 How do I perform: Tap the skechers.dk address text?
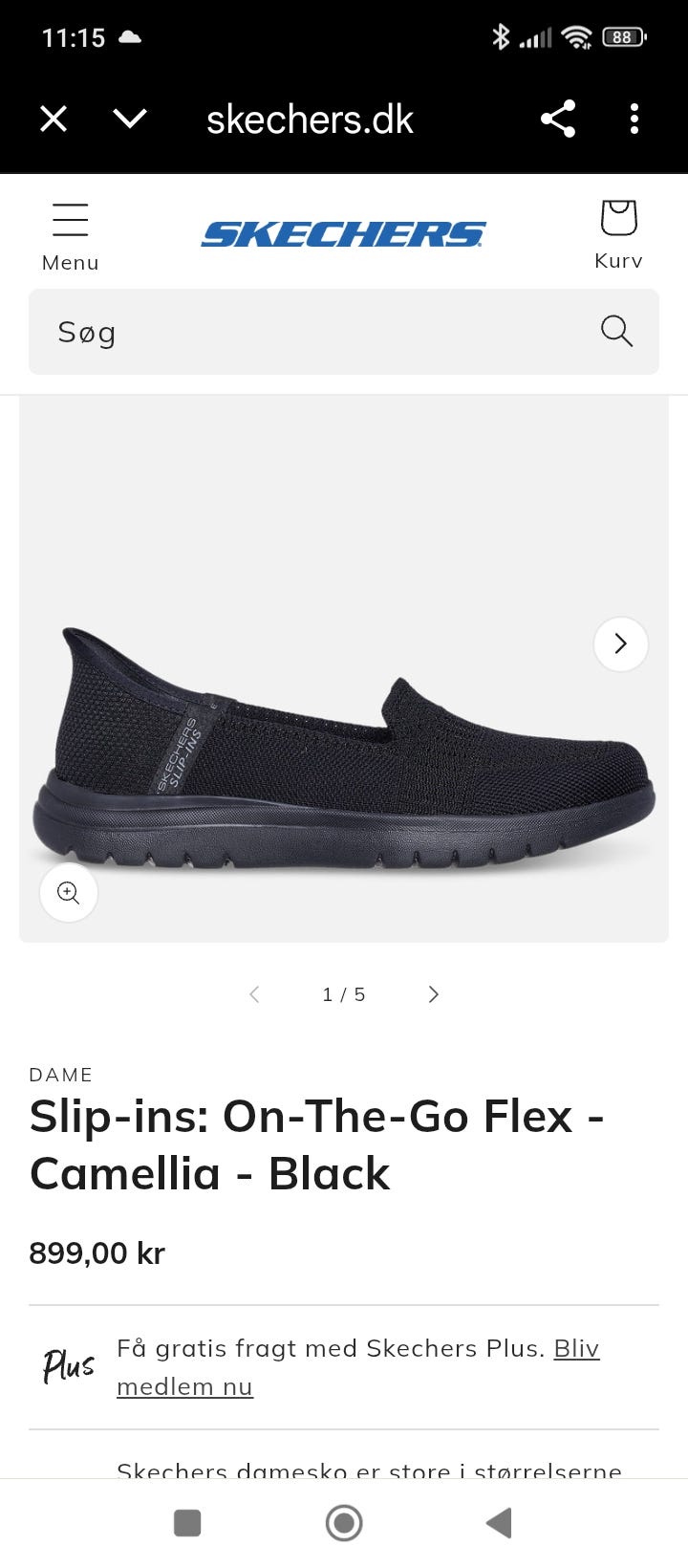[x=310, y=120]
